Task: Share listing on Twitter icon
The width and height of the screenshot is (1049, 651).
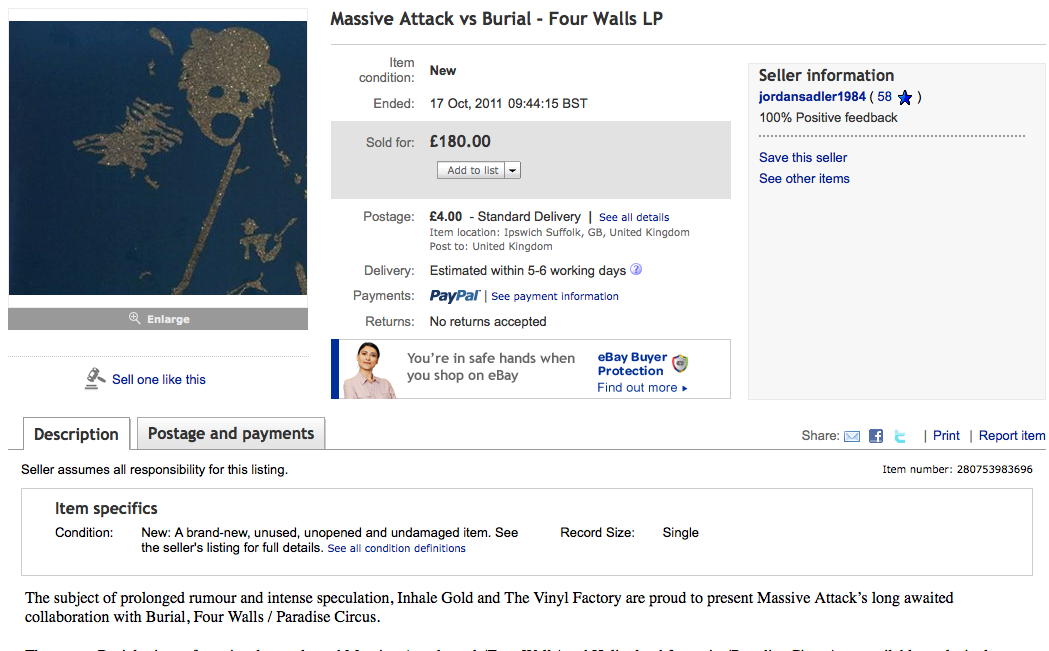Action: tap(900, 436)
